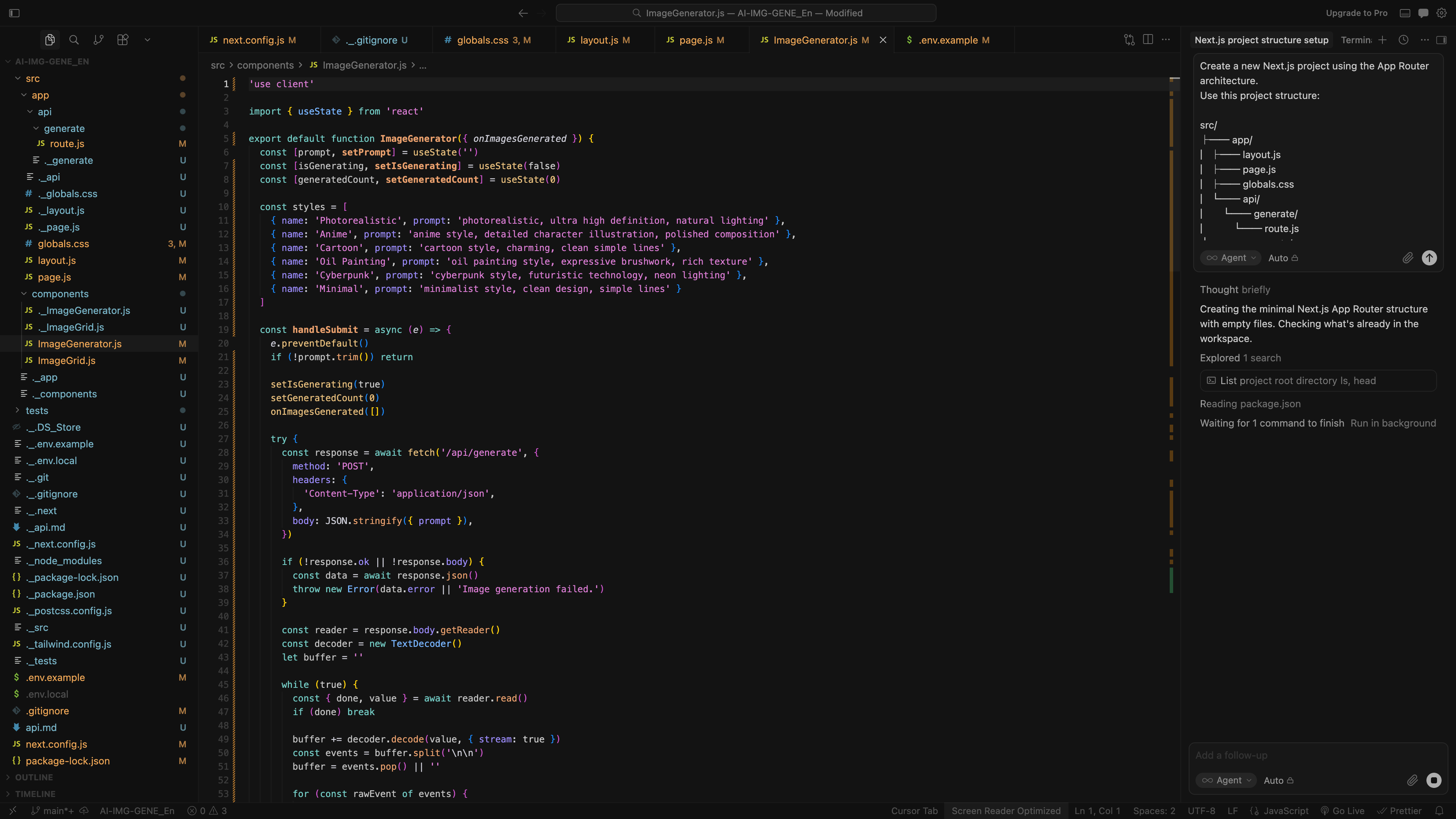1456x819 pixels.
Task: Click Prettier status item
Action: tap(1399, 811)
